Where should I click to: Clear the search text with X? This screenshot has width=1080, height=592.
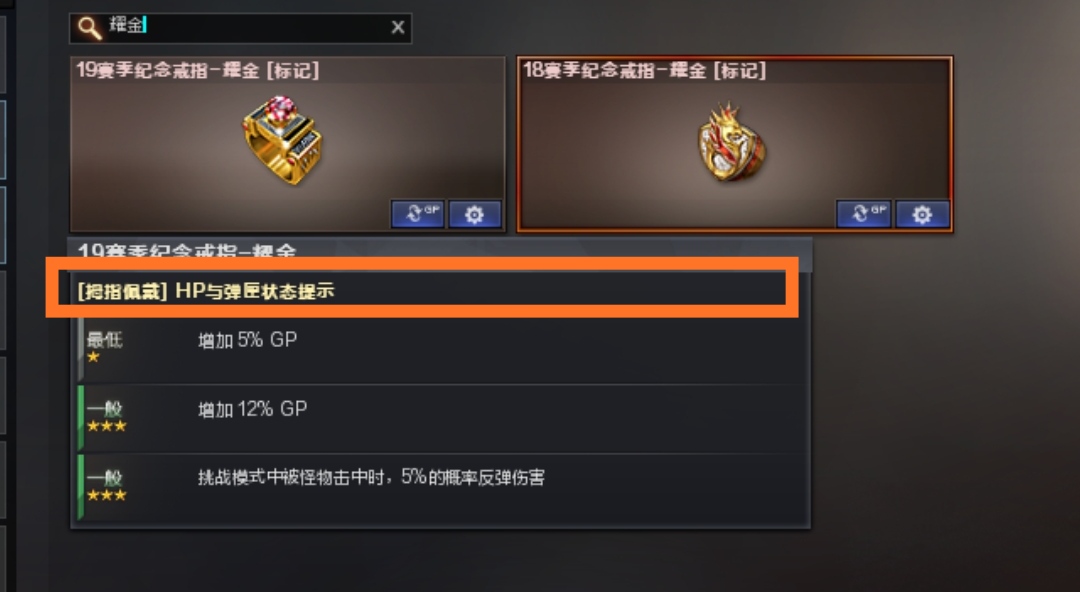click(397, 28)
